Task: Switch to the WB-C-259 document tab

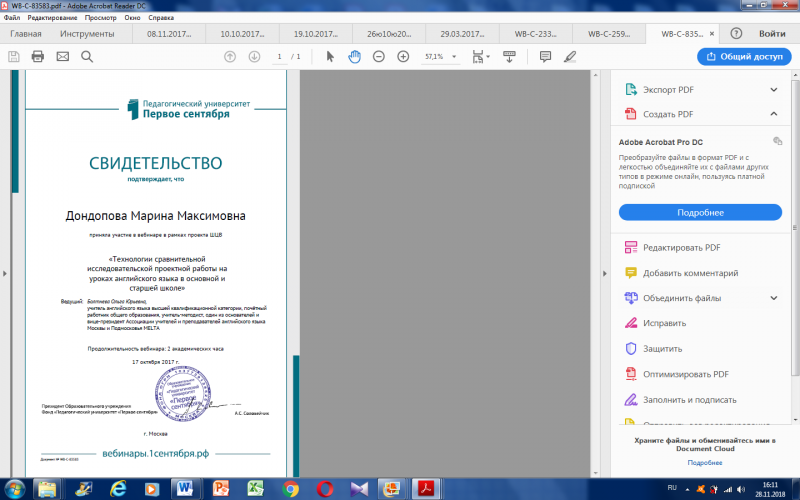Action: pos(609,34)
